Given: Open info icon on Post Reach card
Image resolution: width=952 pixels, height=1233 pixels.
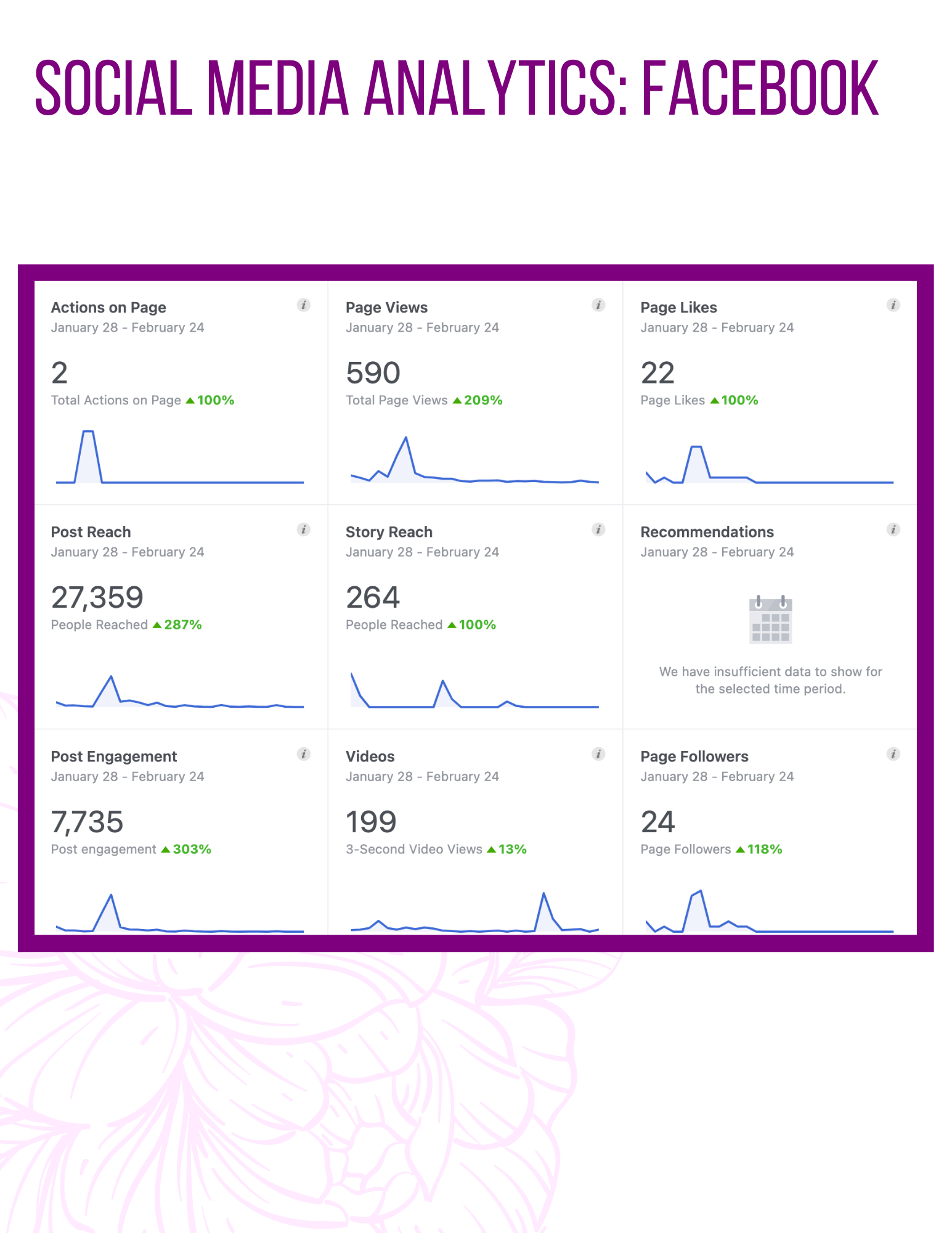Looking at the screenshot, I should (303, 529).
